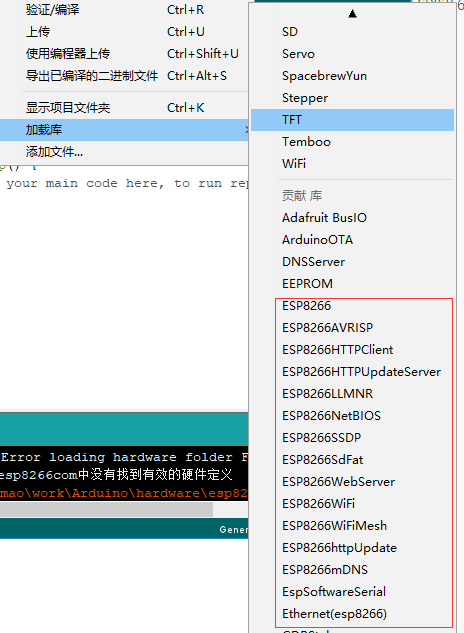Click 导出已编译的二进制文件 entry

click(124, 75)
